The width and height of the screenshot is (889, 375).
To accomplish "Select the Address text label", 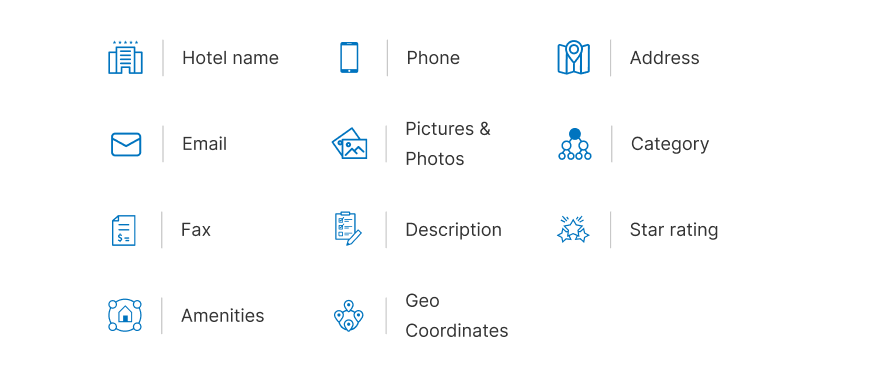I will 664,58.
